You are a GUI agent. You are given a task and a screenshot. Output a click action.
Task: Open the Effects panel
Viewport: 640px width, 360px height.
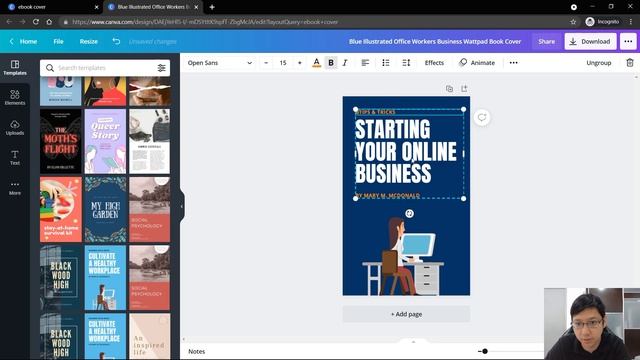(434, 63)
